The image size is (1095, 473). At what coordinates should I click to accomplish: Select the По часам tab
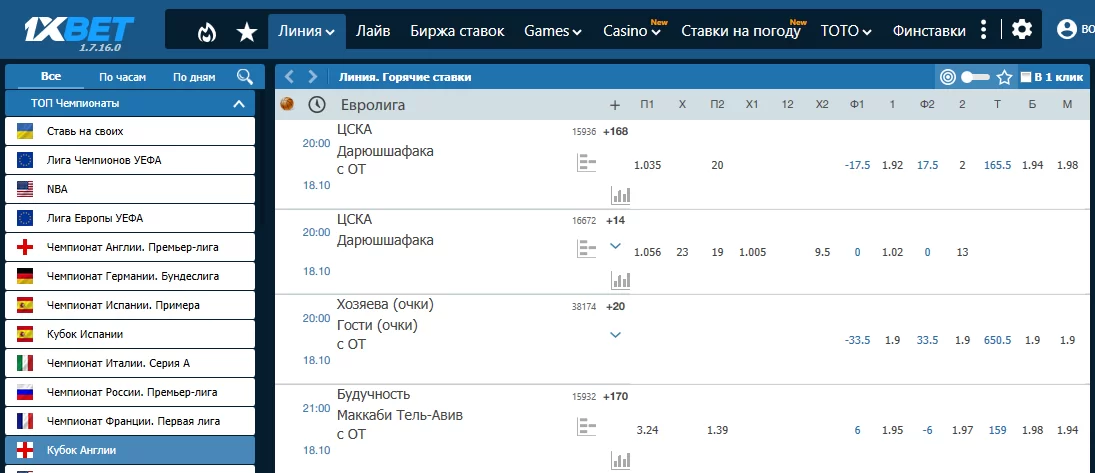122,77
